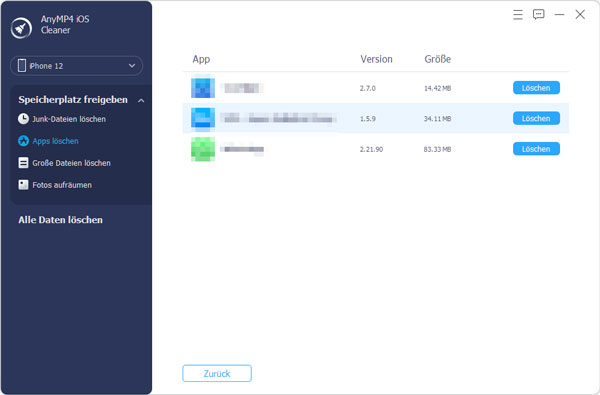Click version value 2.21.90

pyautogui.click(x=371, y=149)
